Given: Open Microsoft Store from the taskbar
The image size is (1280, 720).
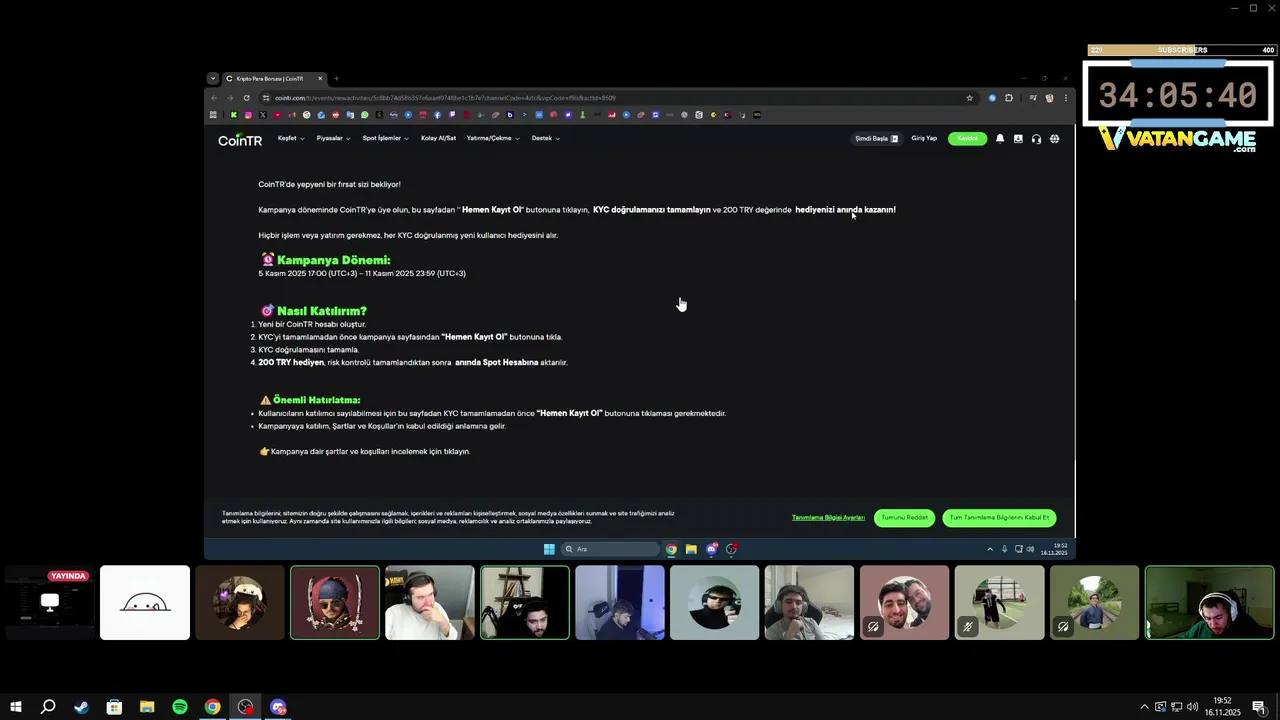Looking at the screenshot, I should (x=114, y=707).
